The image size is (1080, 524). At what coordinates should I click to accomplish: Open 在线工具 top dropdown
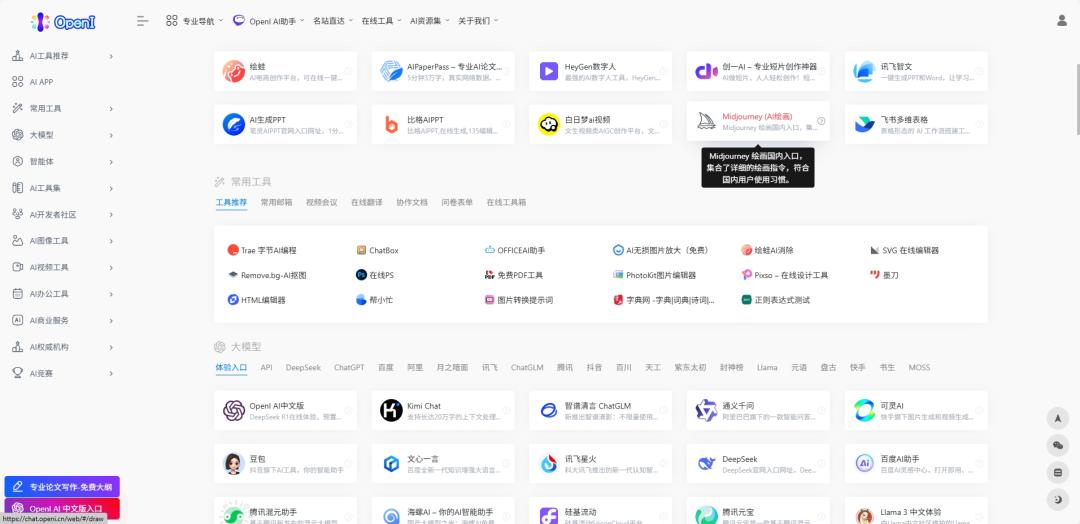tap(381, 21)
